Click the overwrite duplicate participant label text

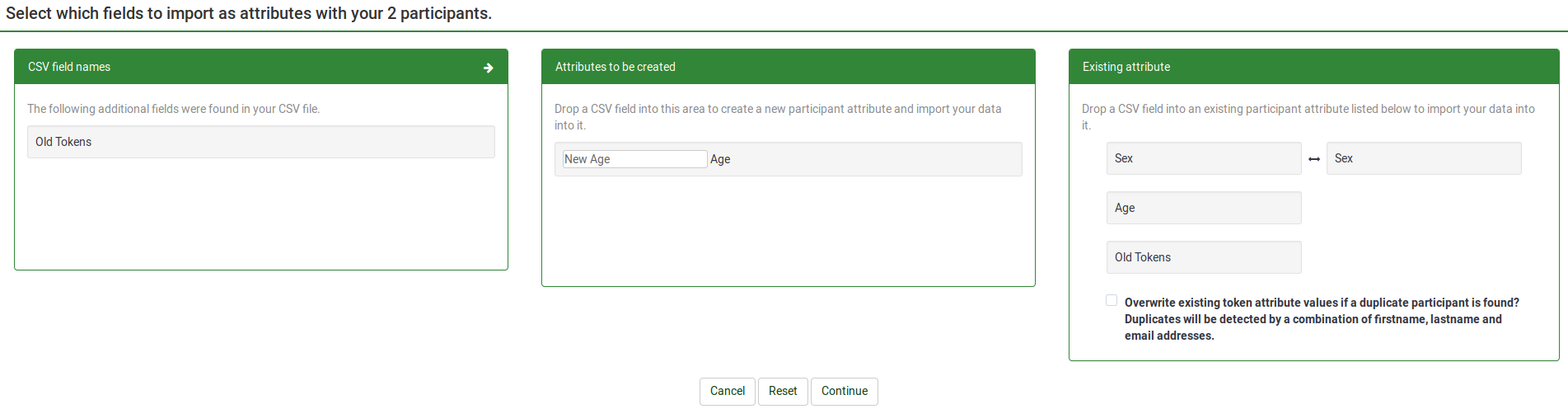coord(1321,319)
